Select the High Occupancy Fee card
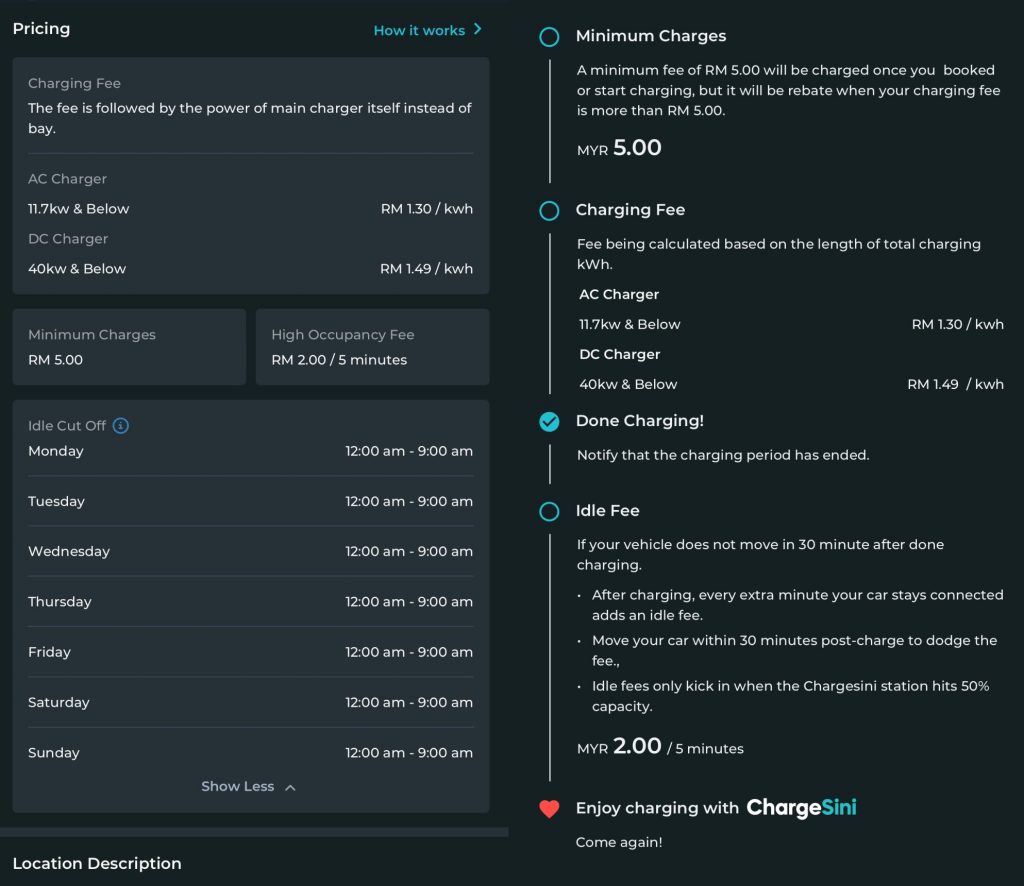 [372, 347]
